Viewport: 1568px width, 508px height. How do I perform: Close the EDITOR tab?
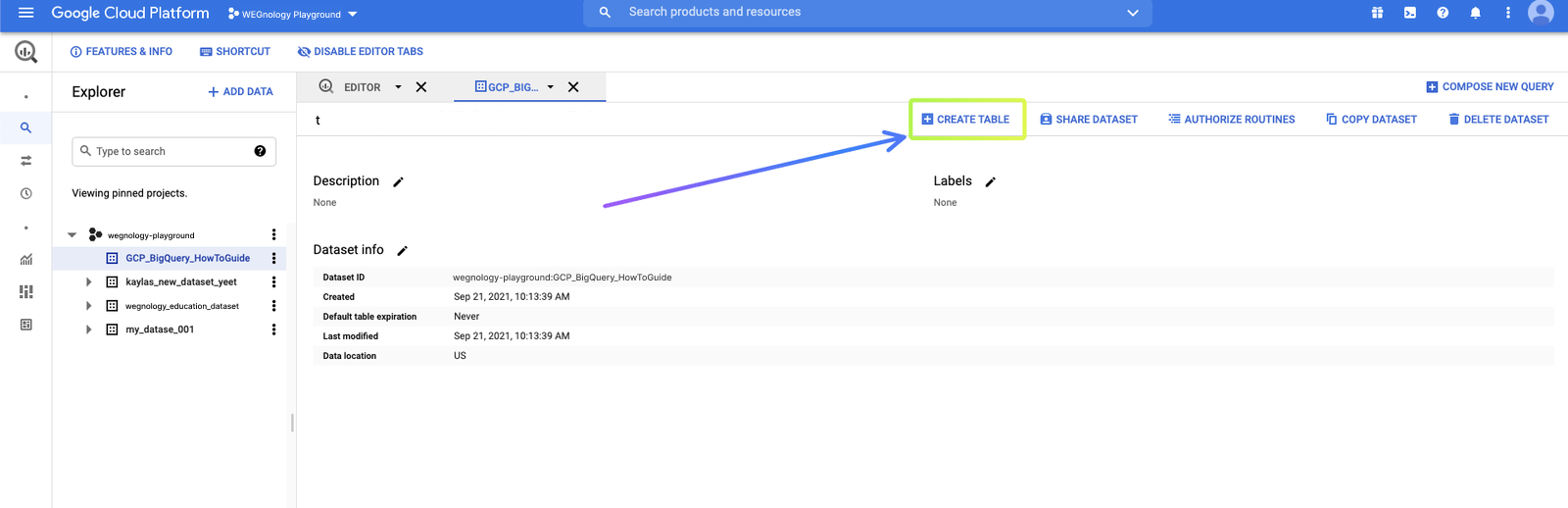(x=421, y=87)
